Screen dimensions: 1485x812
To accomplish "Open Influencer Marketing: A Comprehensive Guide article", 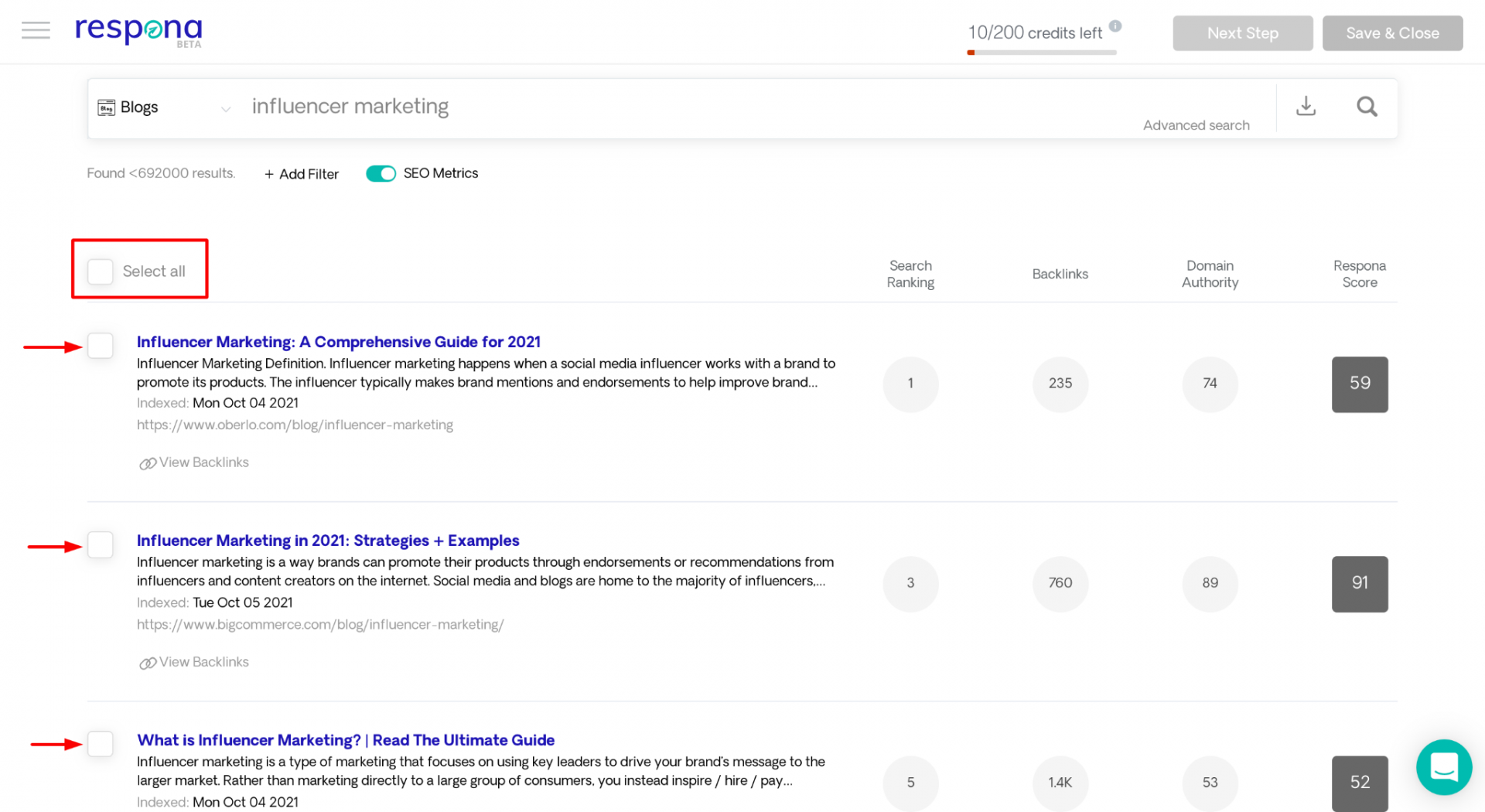I will 339,342.
